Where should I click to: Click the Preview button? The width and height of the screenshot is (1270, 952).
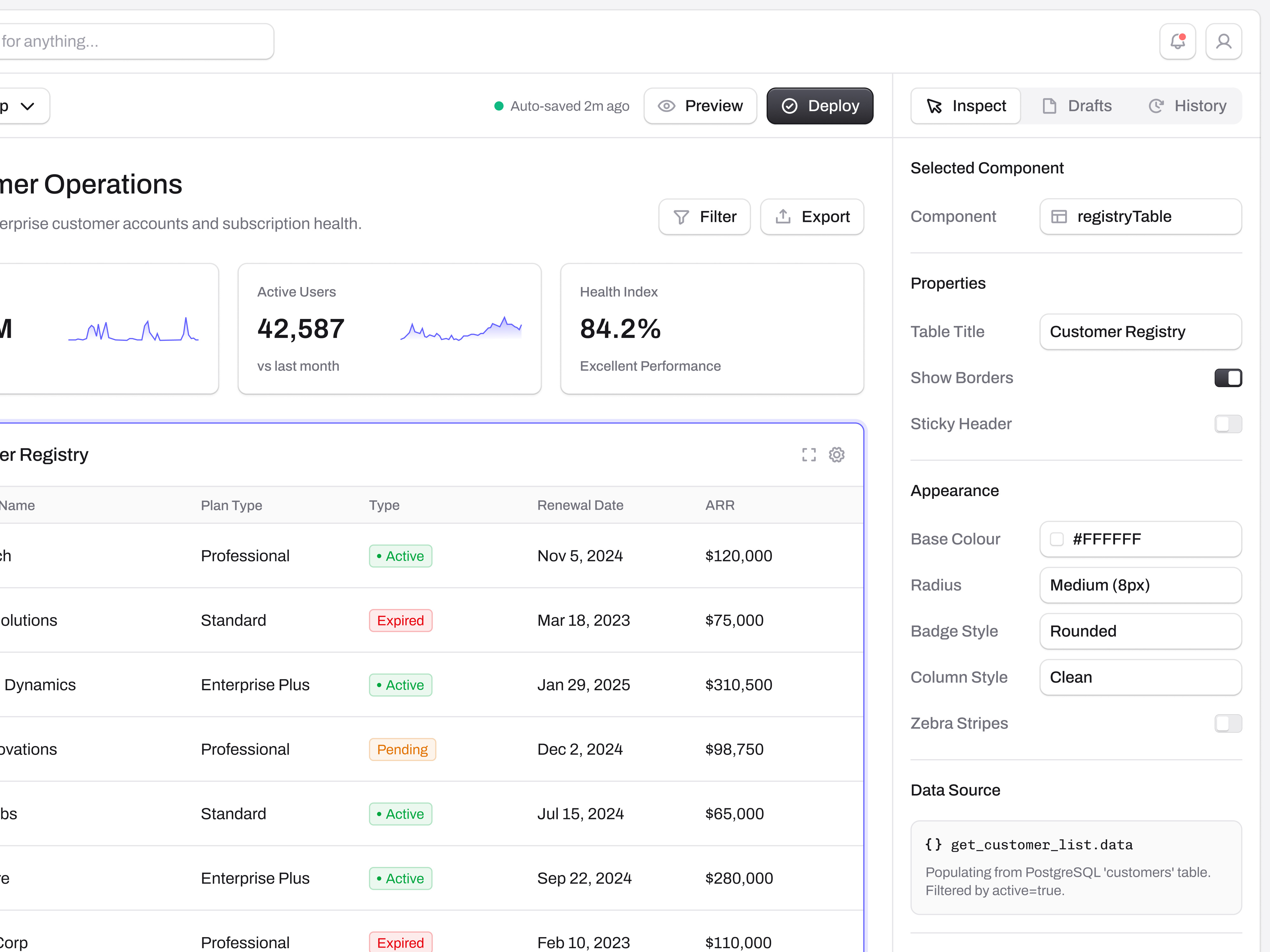(x=700, y=106)
